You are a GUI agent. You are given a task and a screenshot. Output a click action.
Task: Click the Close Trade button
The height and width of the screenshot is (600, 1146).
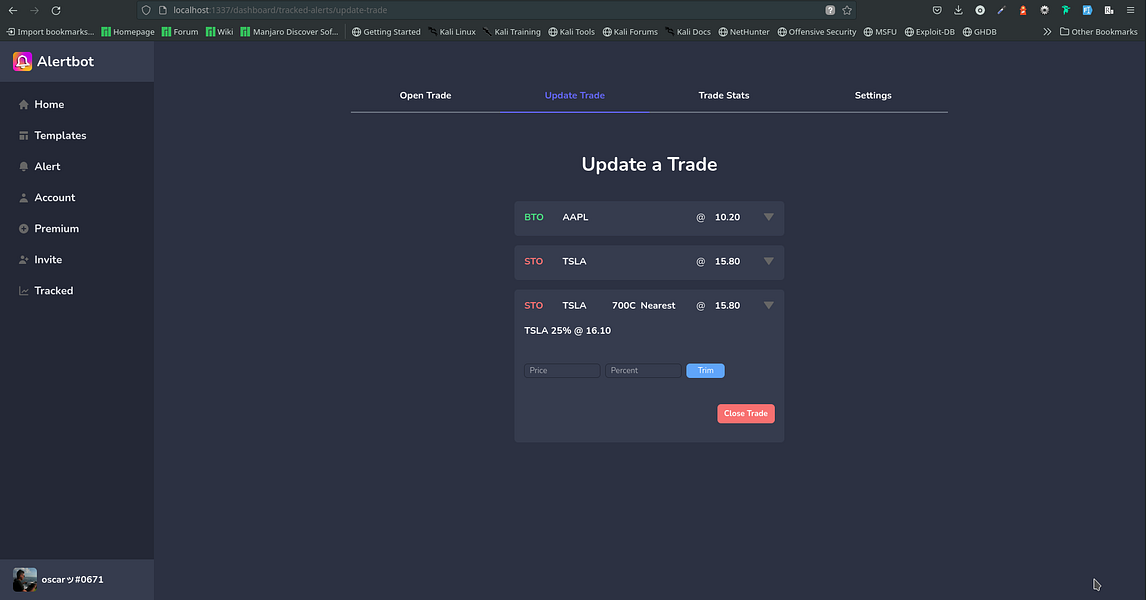(745, 414)
